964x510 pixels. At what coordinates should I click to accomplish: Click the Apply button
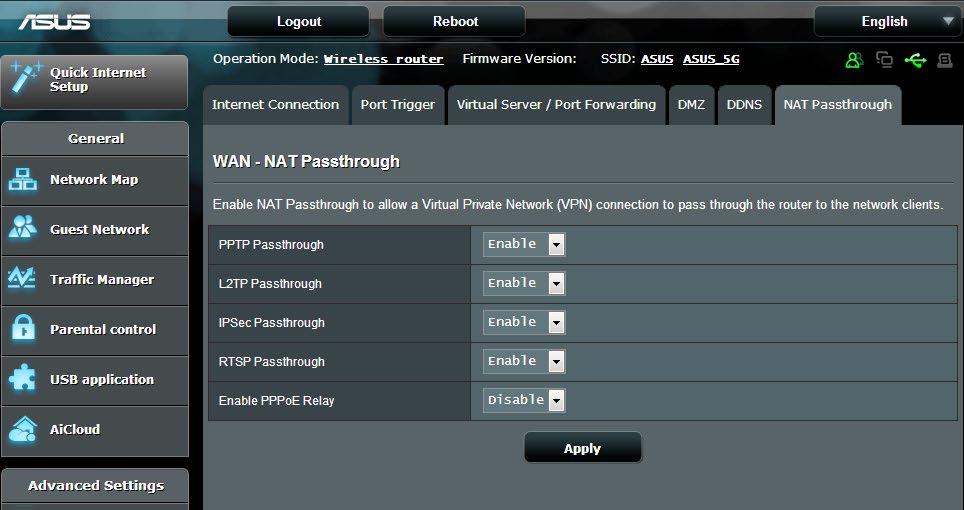582,449
